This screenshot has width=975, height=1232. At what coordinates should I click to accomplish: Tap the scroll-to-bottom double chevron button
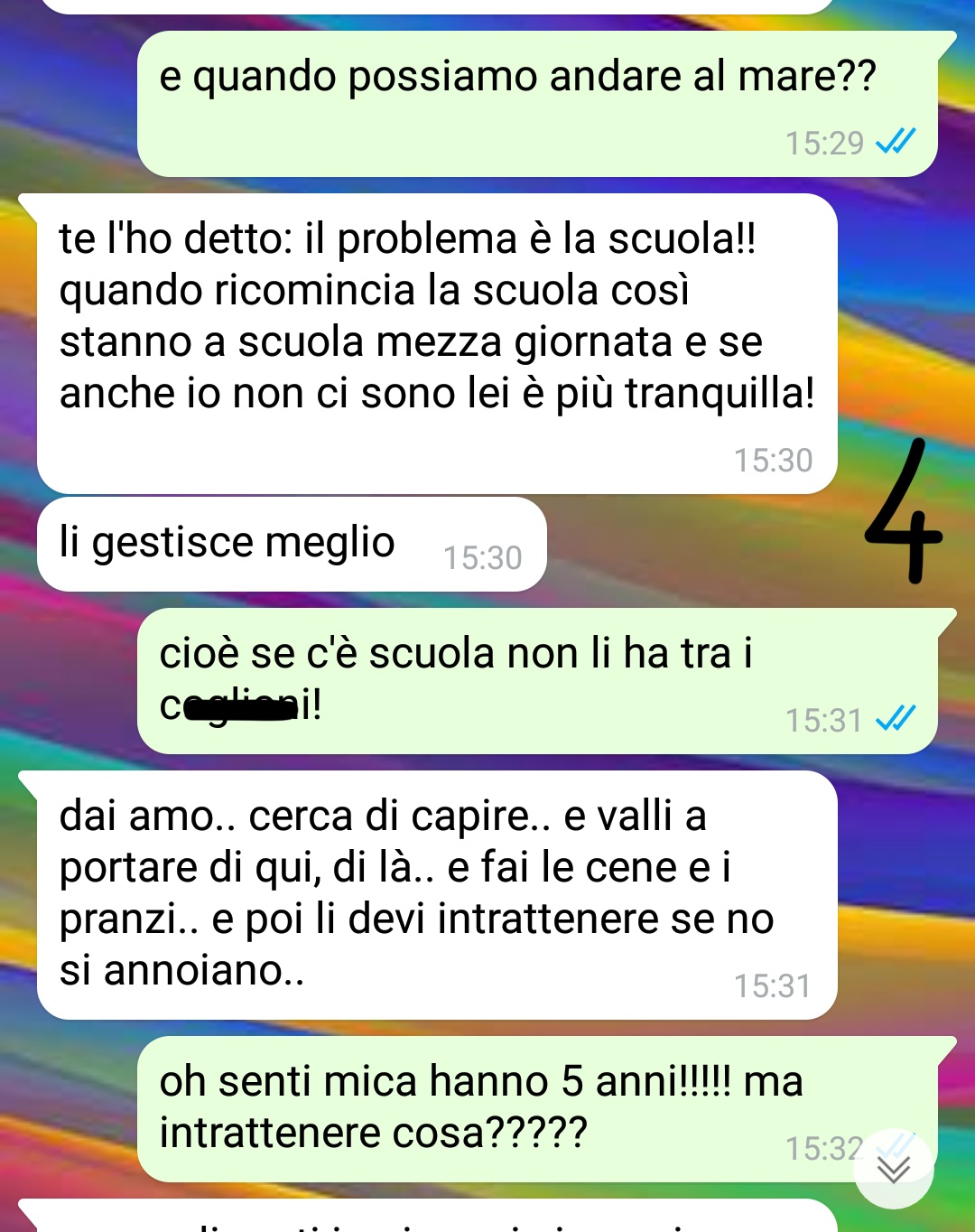point(894,1169)
